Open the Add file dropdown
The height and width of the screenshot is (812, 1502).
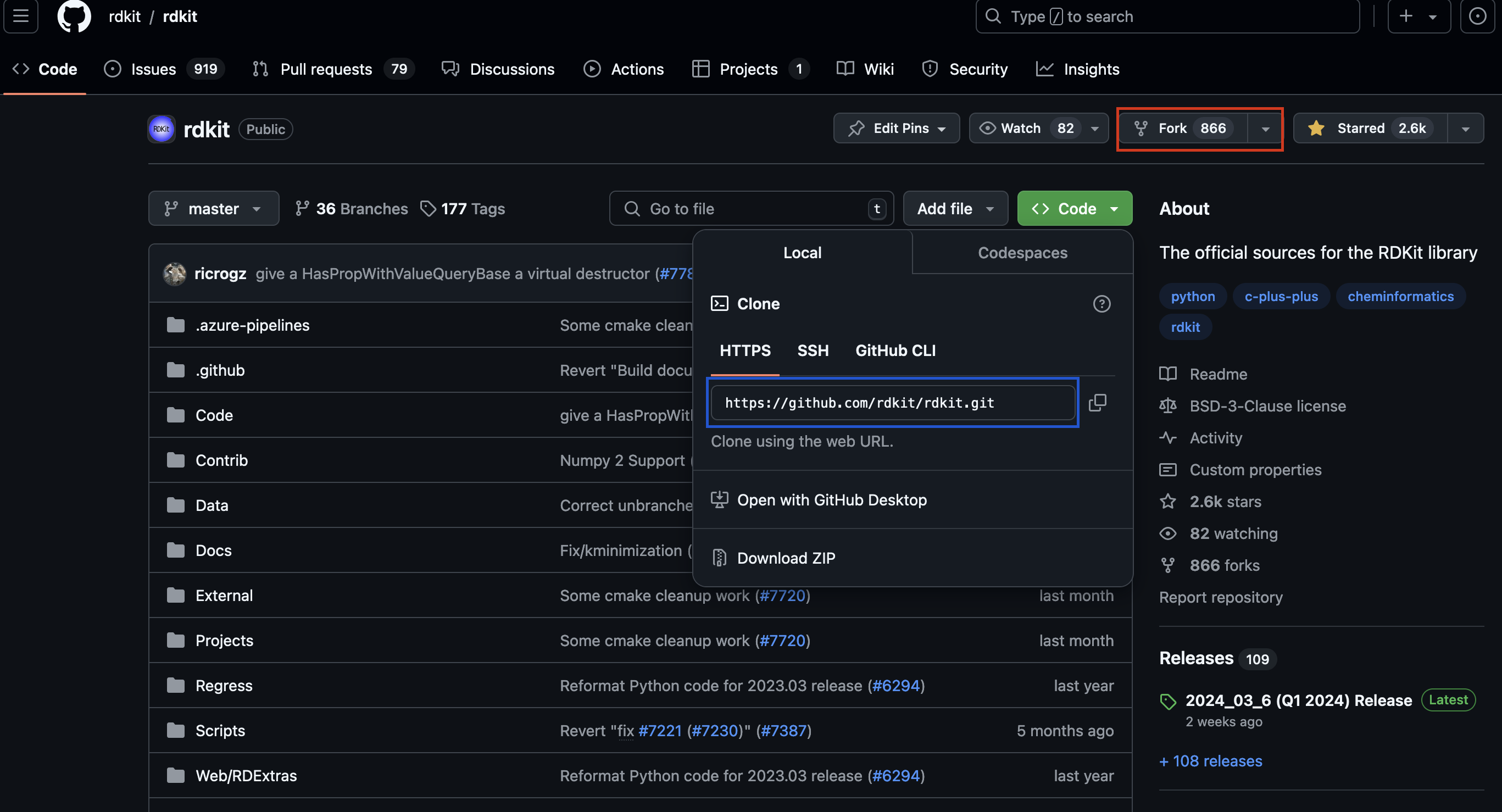955,209
